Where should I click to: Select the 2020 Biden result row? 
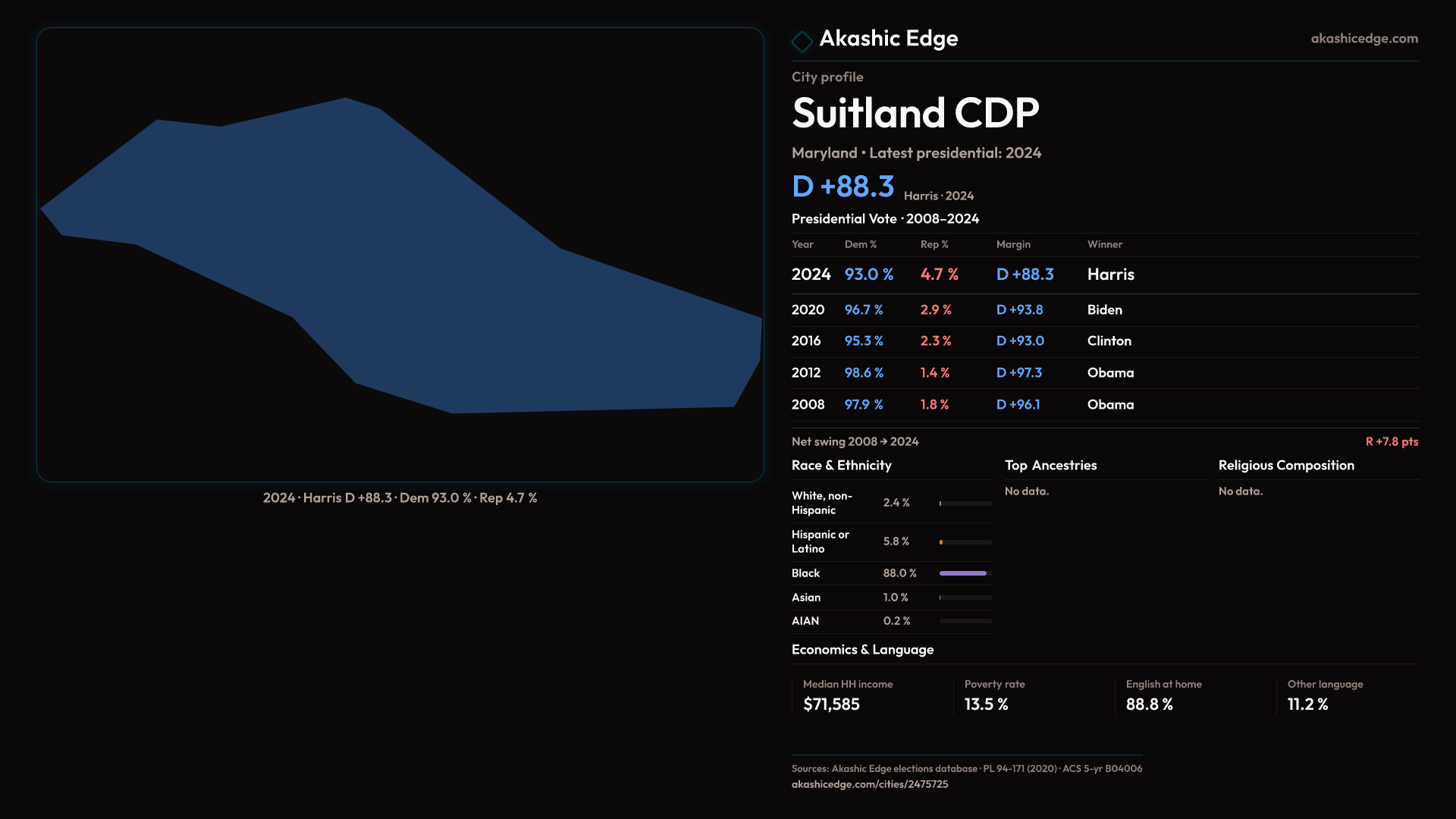tap(1104, 310)
